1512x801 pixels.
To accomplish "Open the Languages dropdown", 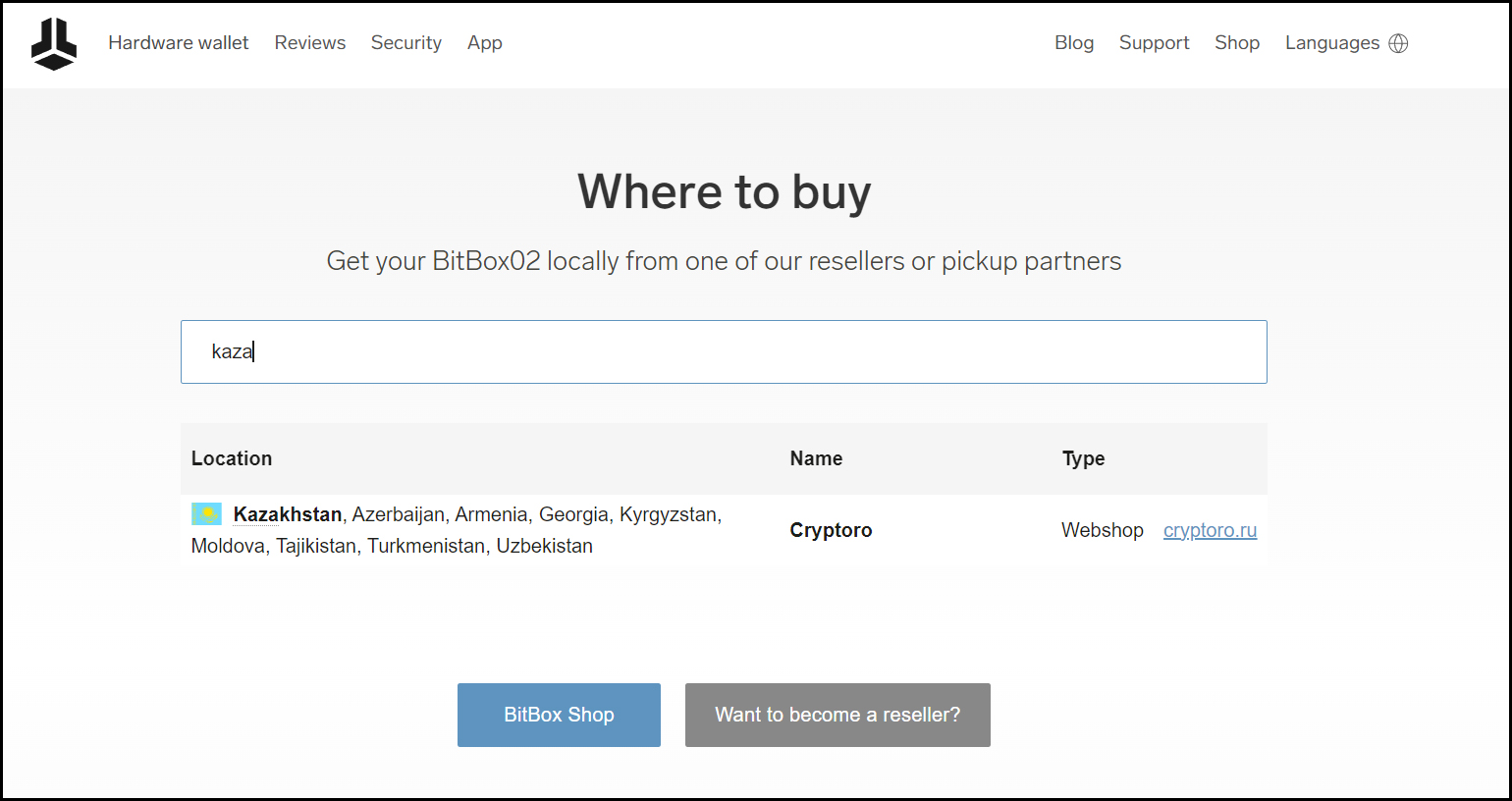I will [x=1332, y=43].
